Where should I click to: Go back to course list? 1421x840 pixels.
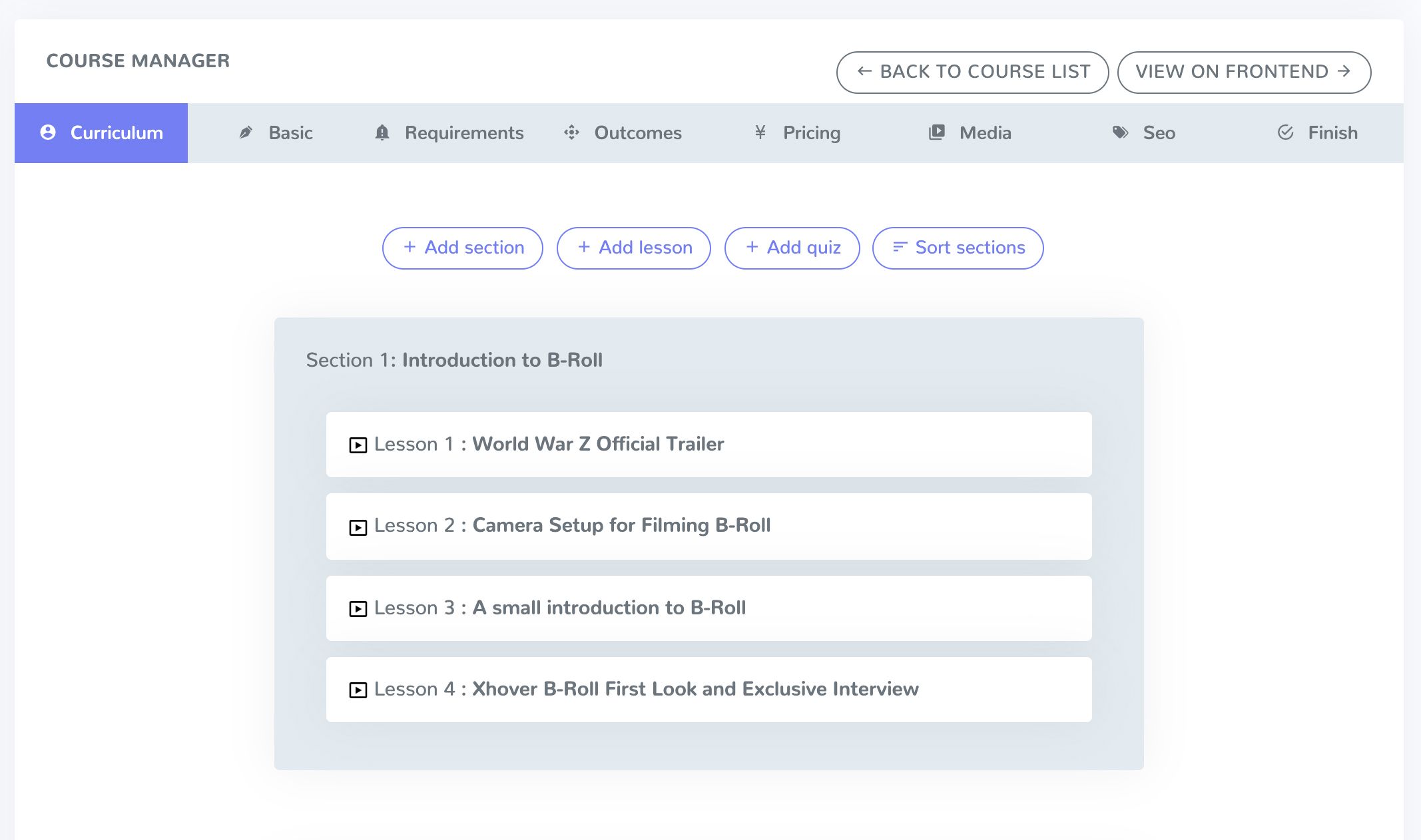(972, 72)
